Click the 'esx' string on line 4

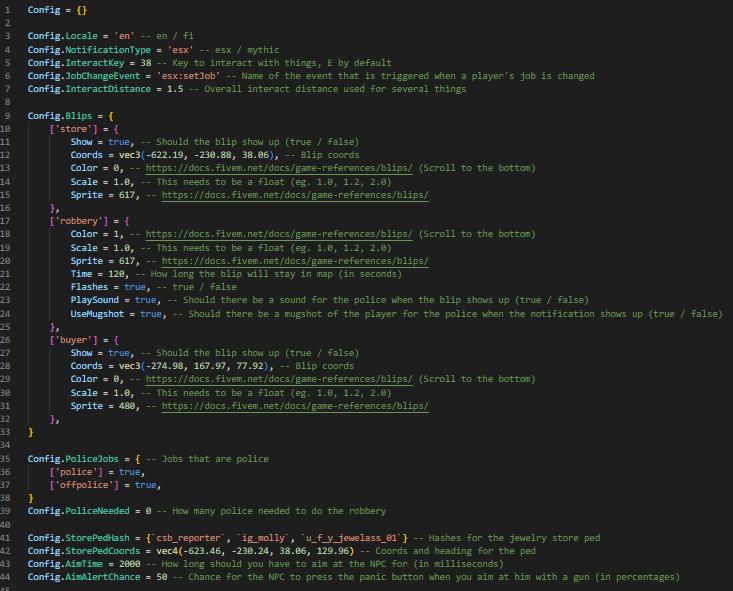[178, 50]
